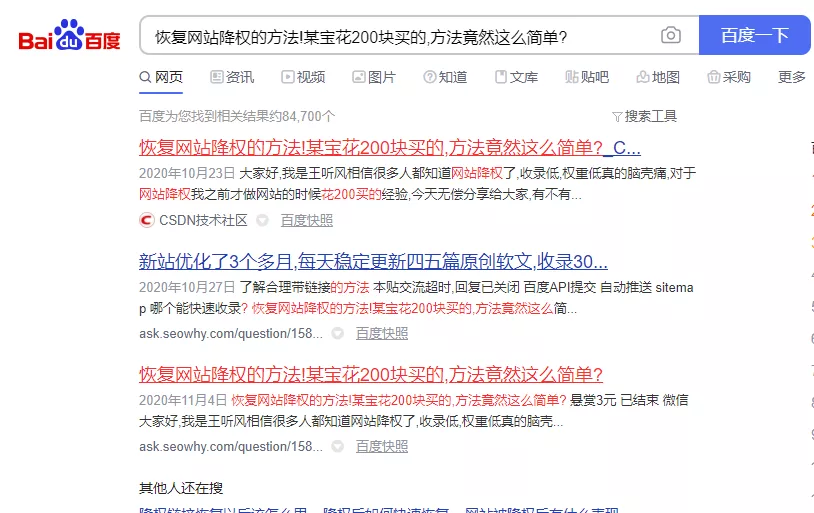Image resolution: width=814 pixels, height=513 pixels.
Task: Switch to the 视频 tab
Action: click(x=303, y=77)
